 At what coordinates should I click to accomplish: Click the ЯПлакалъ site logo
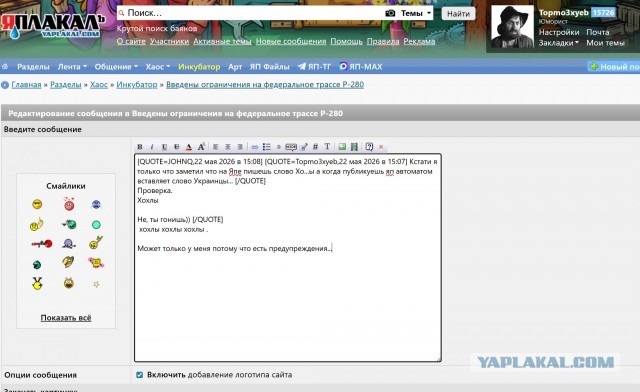coord(53,25)
